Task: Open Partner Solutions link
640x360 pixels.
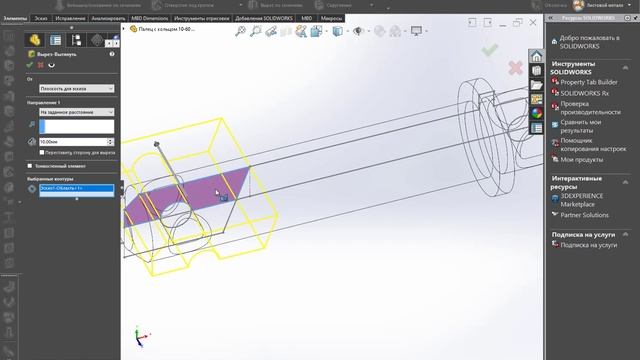Action: 584,215
